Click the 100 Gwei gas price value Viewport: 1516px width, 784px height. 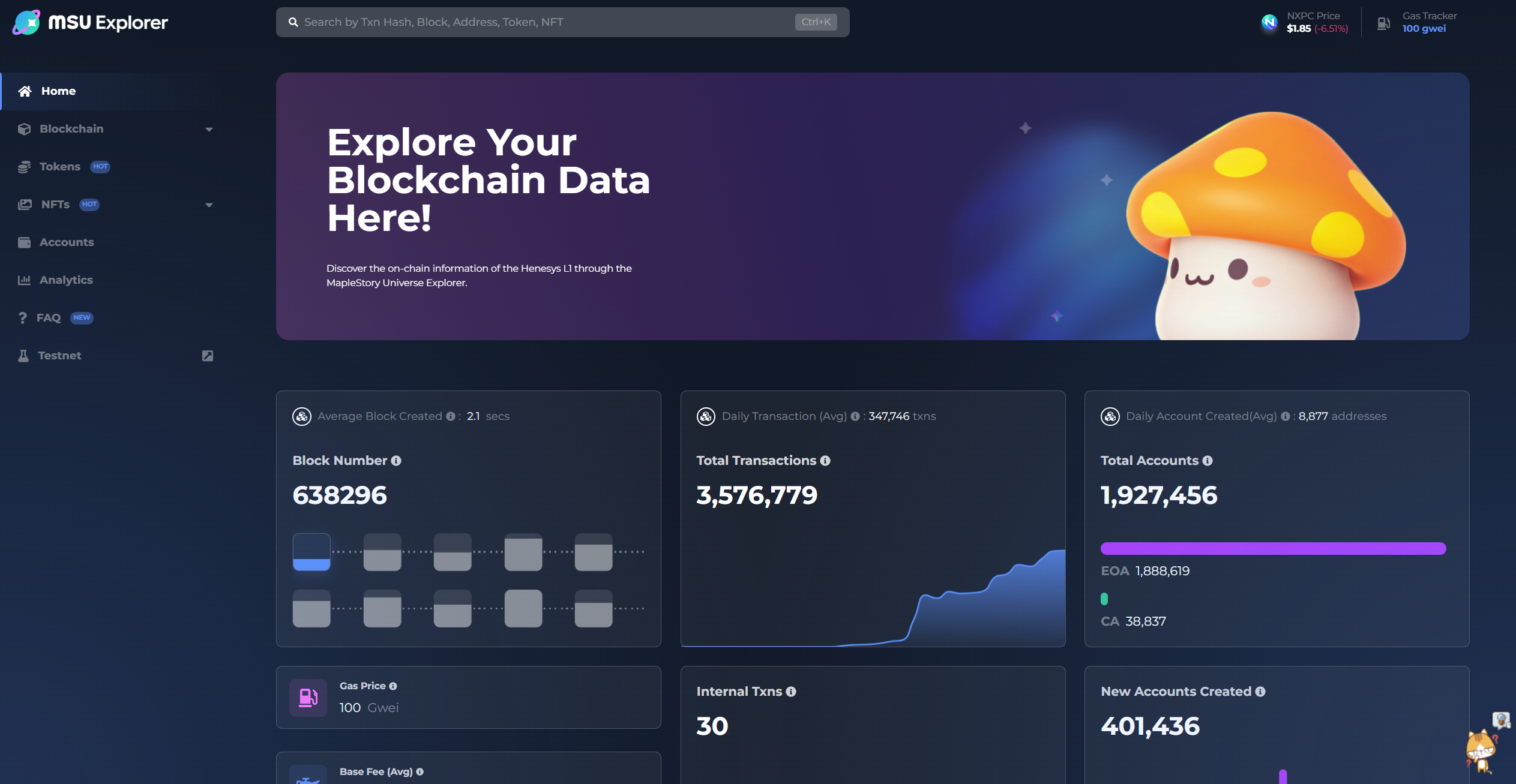(x=368, y=708)
